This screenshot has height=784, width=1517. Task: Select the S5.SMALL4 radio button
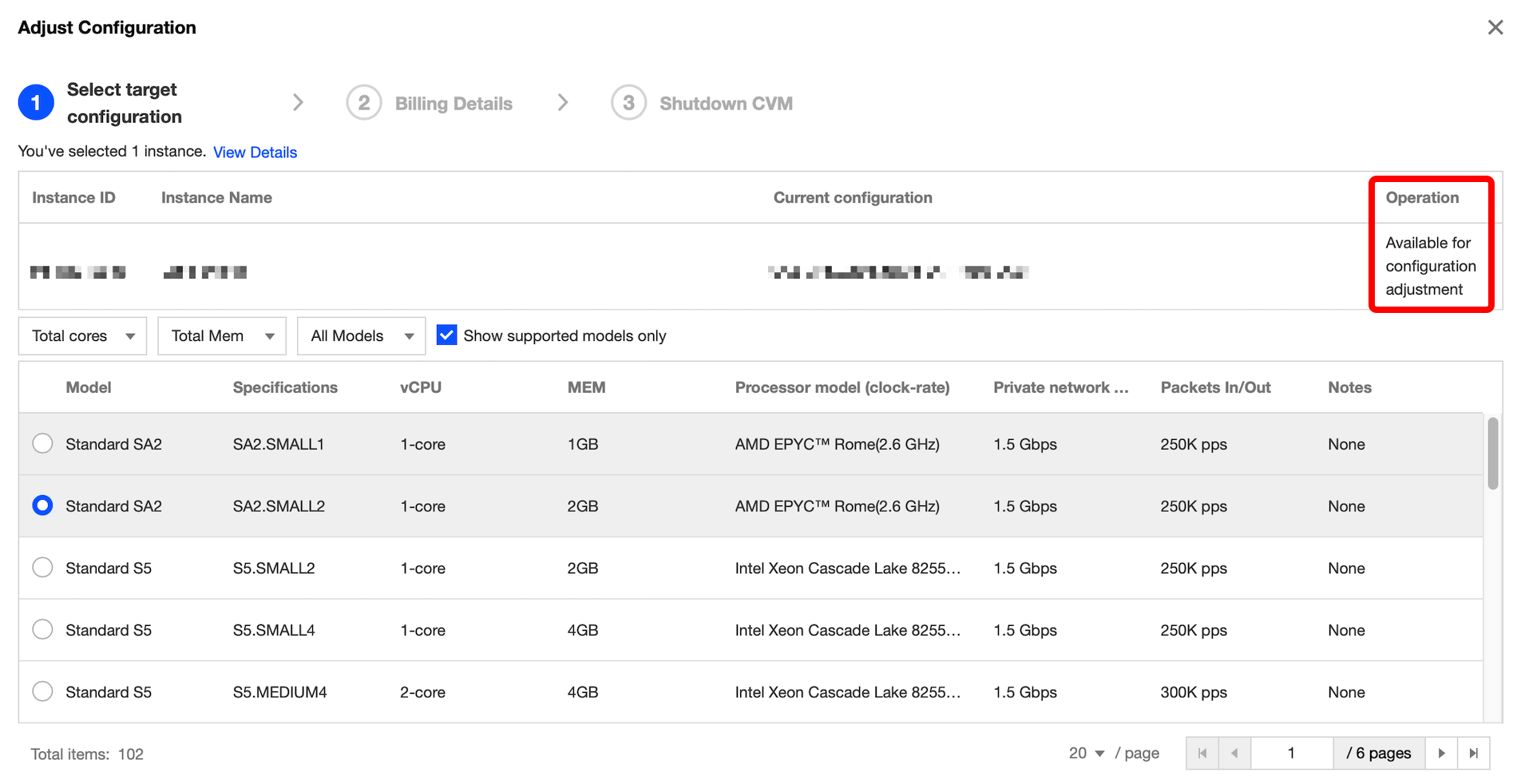[x=43, y=629]
